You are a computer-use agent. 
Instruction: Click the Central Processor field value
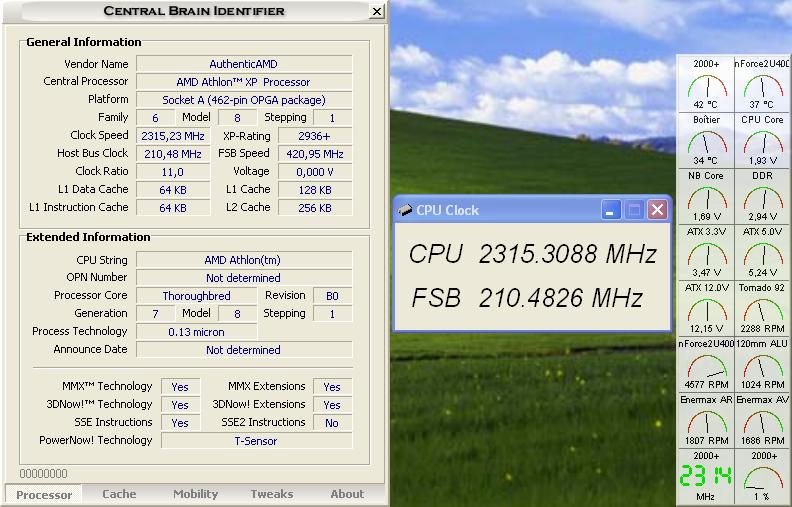(244, 82)
